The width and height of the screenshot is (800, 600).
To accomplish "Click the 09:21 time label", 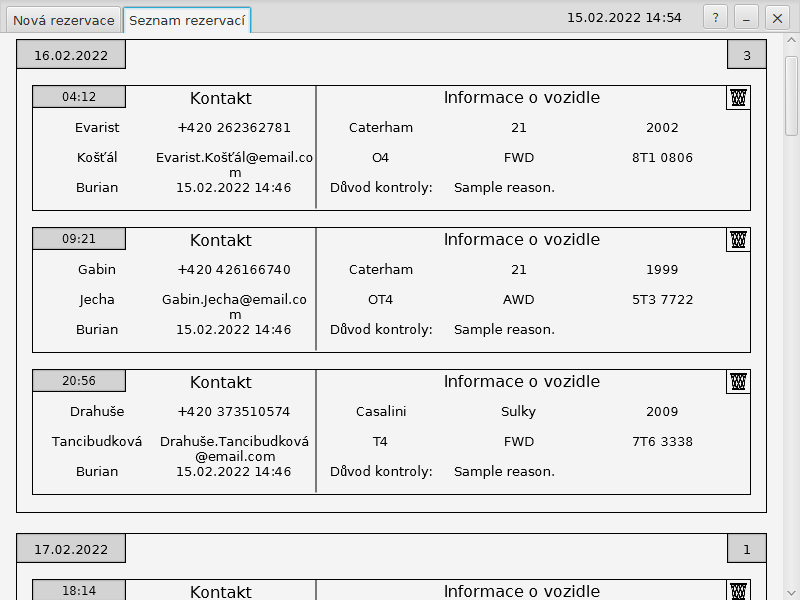I will click(x=79, y=239).
